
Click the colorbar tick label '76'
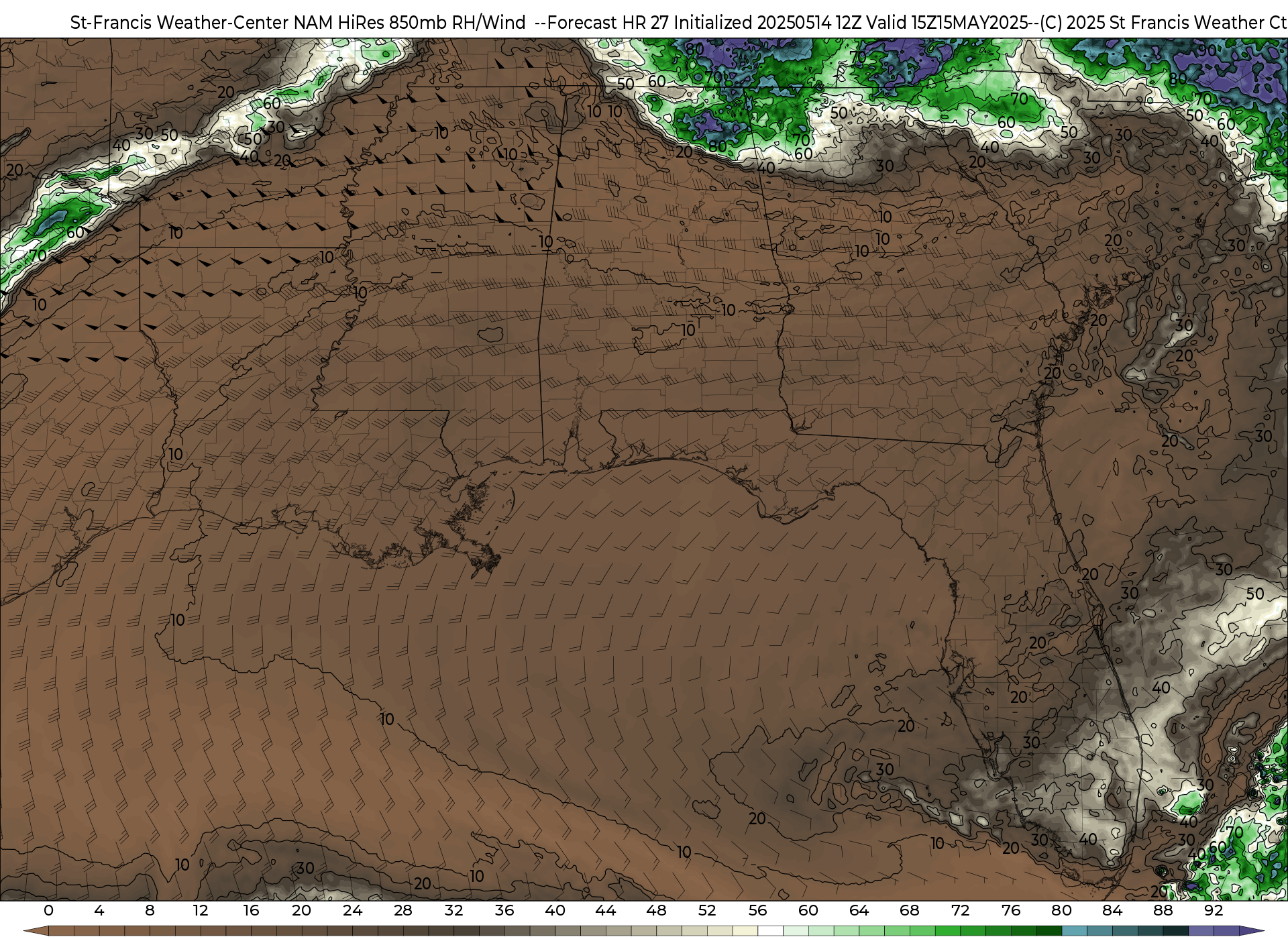[x=1011, y=910]
